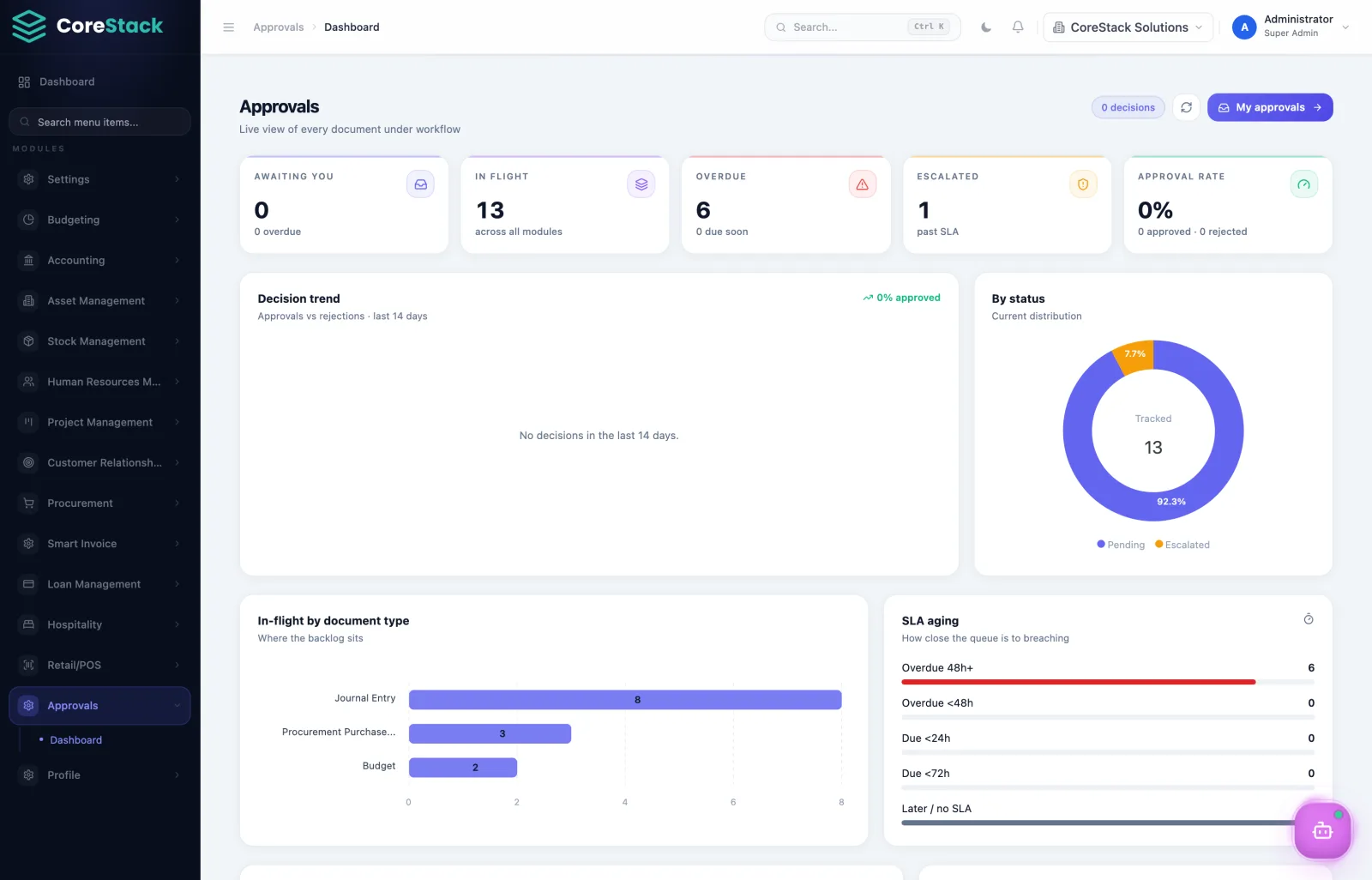Open the notifications bell
Screen dimensions: 1372x880
1018,27
